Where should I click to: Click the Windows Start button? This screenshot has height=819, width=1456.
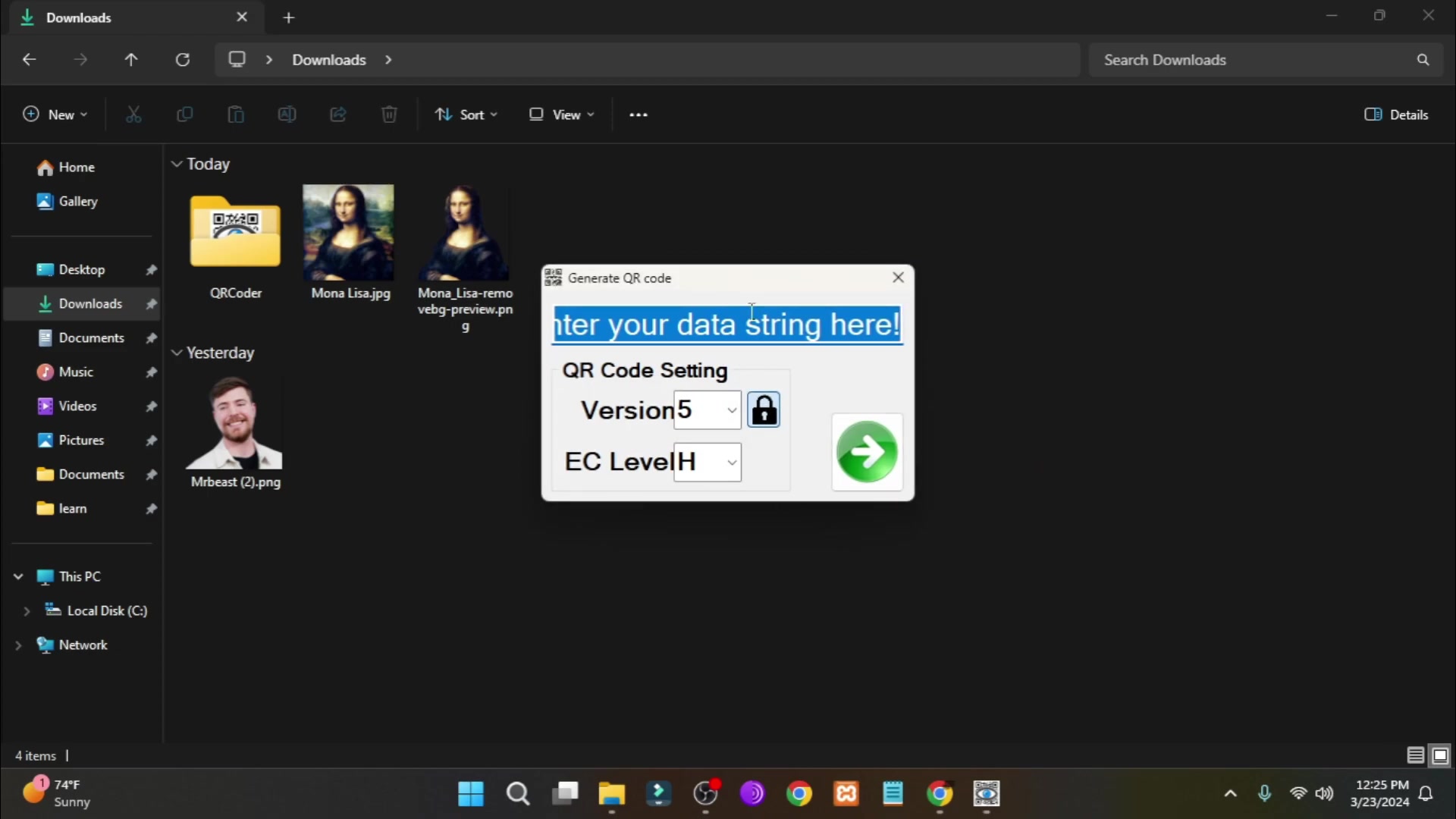(471, 794)
